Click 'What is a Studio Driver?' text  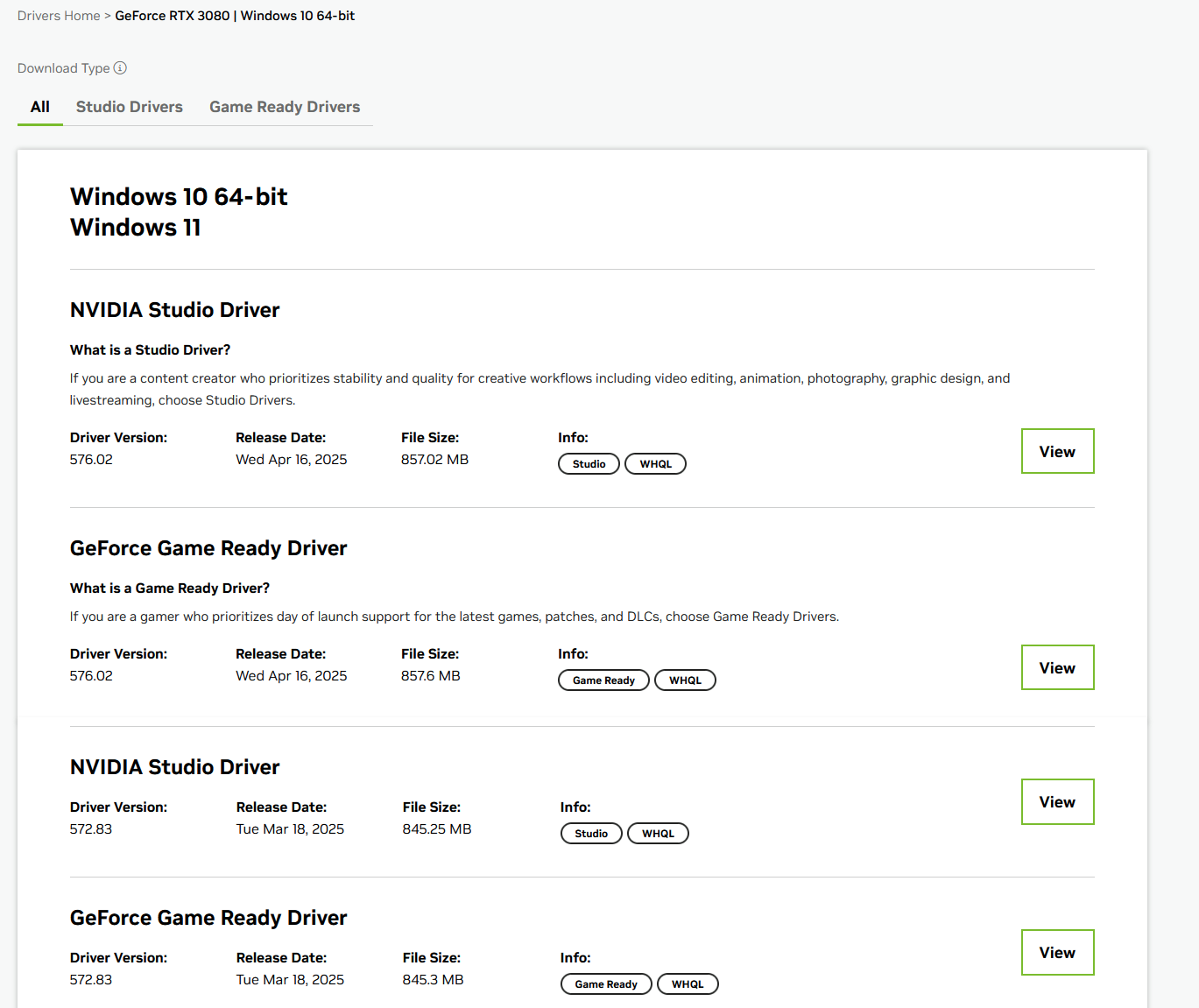150,349
